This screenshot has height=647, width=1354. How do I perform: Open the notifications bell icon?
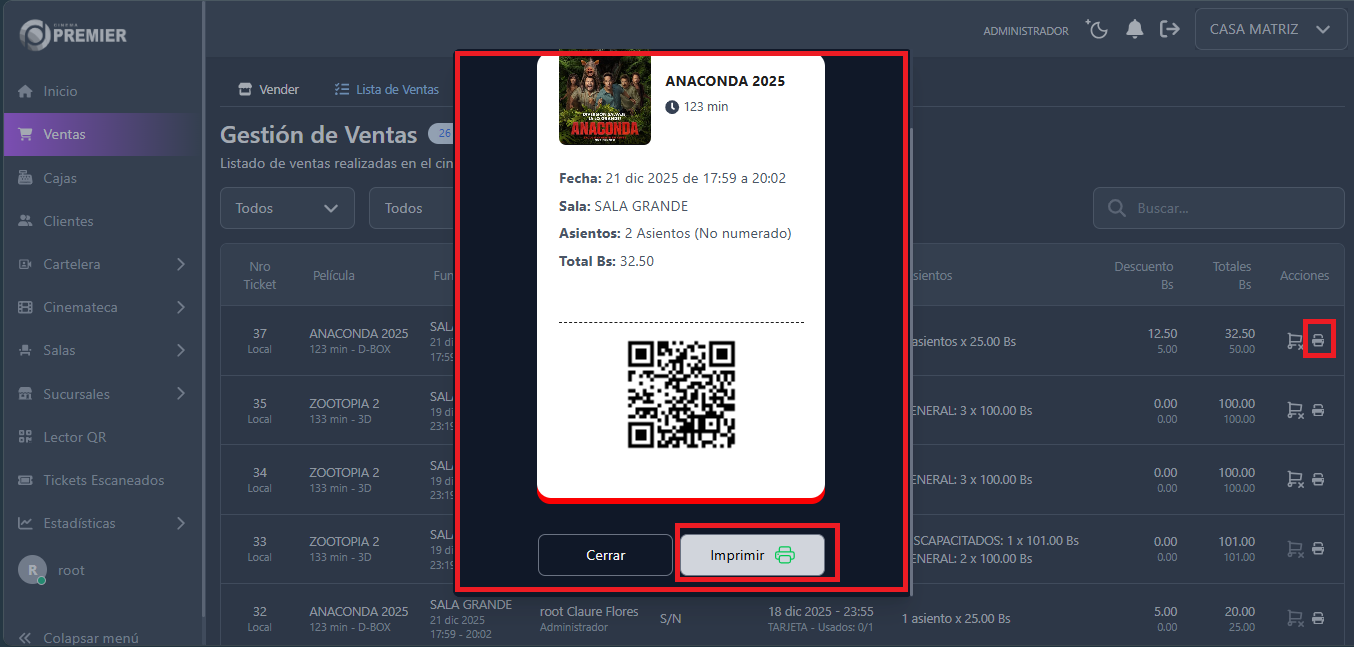point(1134,29)
